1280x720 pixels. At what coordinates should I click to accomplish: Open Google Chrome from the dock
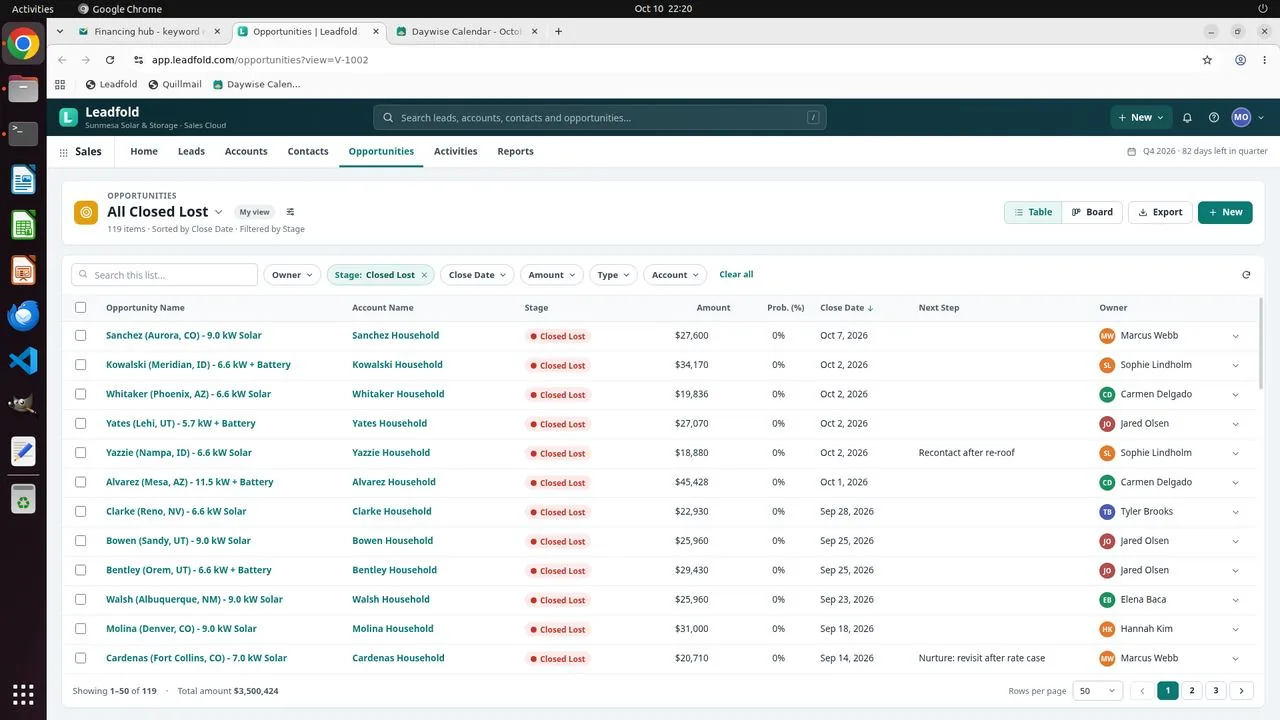[x=23, y=44]
